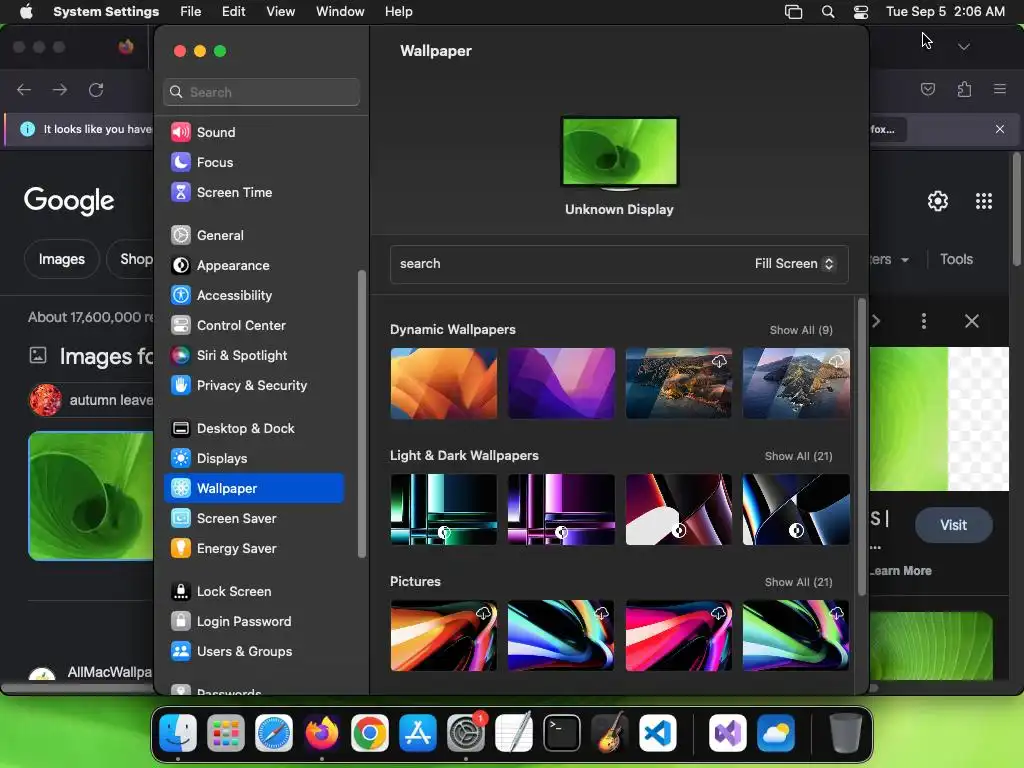Click Tools in Google search results

(956, 259)
